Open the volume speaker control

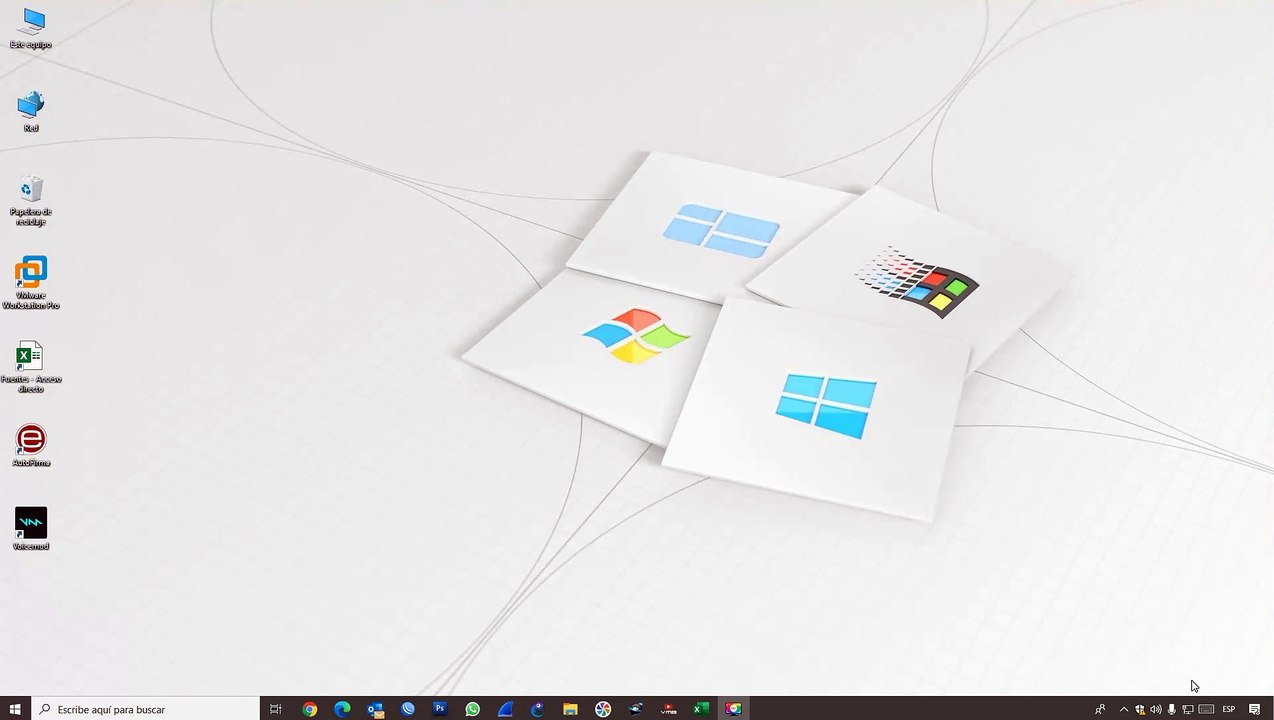(x=1155, y=709)
